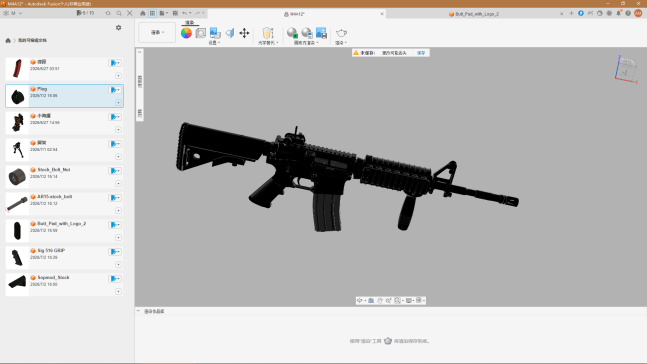Click the Render teapot icon
The image size is (647, 364).
click(341, 33)
